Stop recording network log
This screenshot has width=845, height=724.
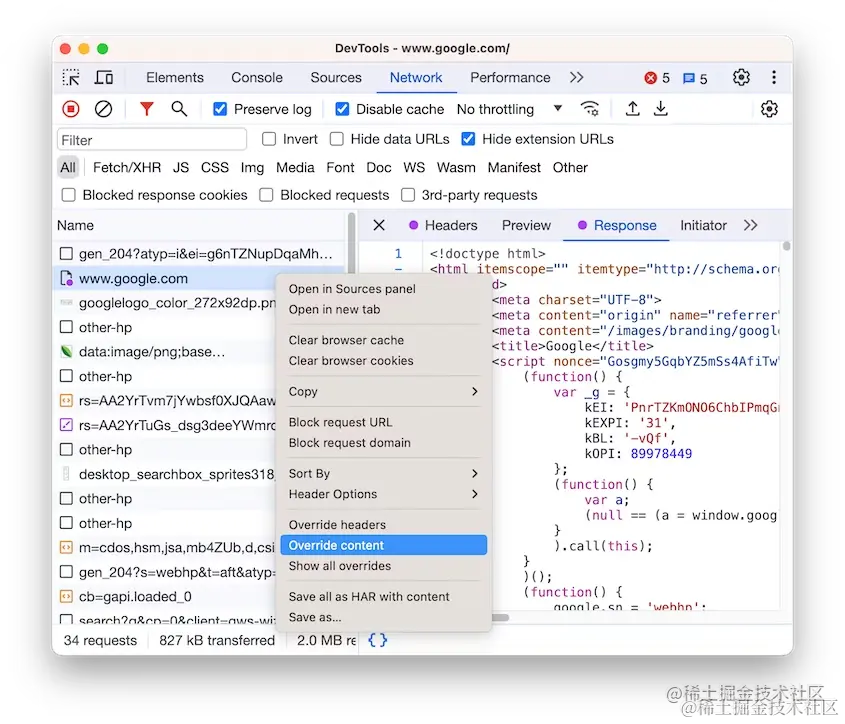pyautogui.click(x=71, y=109)
